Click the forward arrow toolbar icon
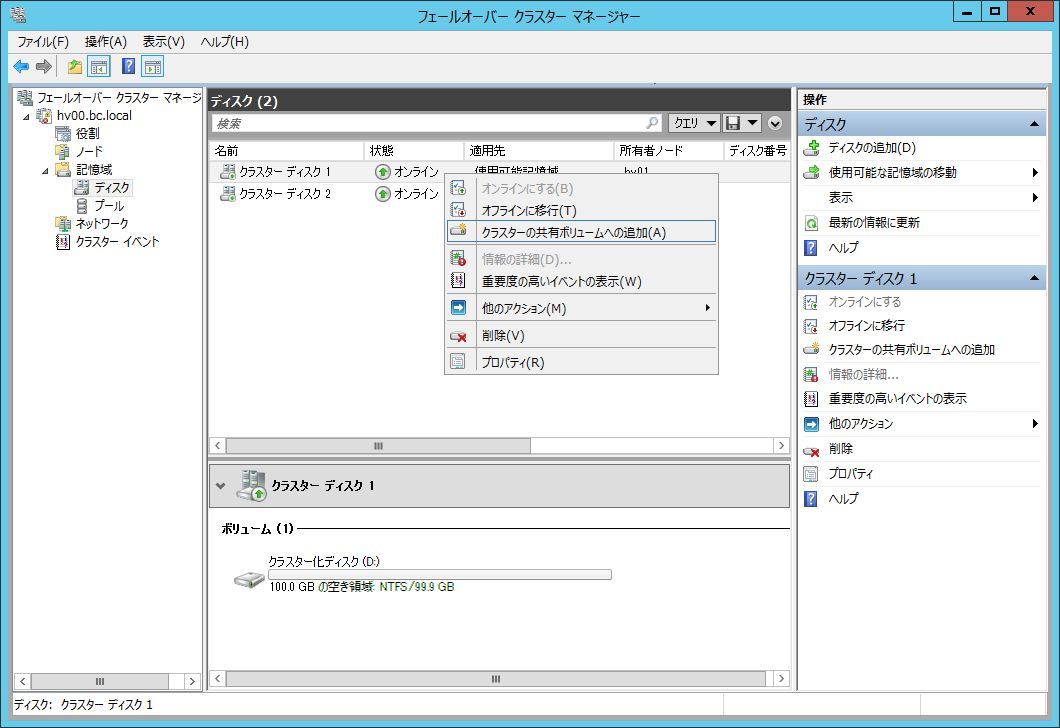 [44, 66]
